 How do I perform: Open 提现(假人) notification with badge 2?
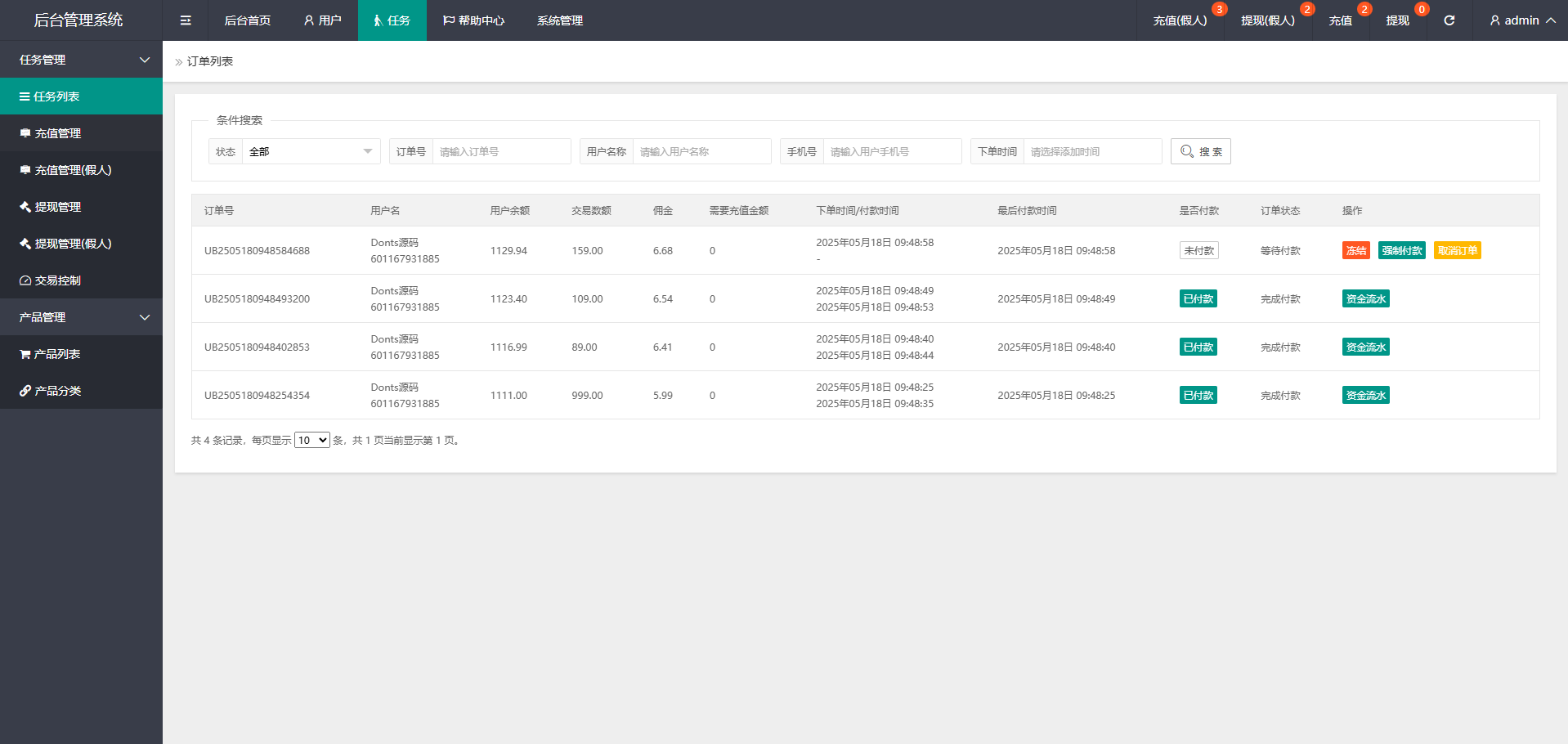1267,20
